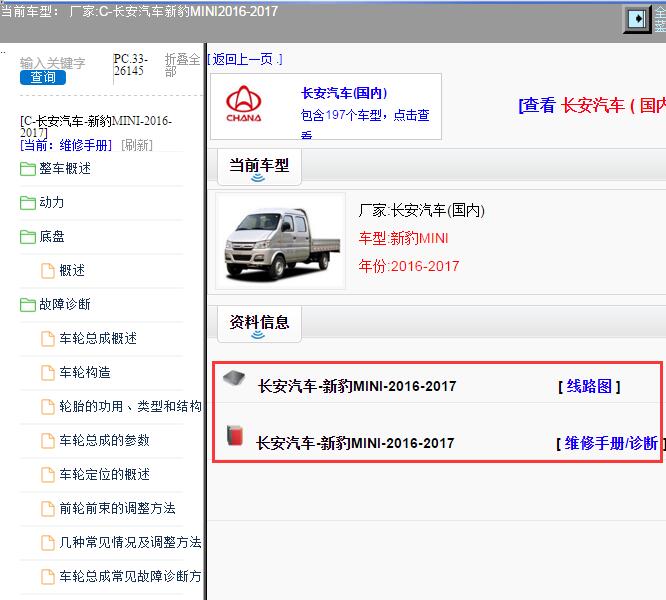Open 车轮总成常见故障诊断方 document
This screenshot has width=666, height=600.
pyautogui.click(x=130, y=576)
